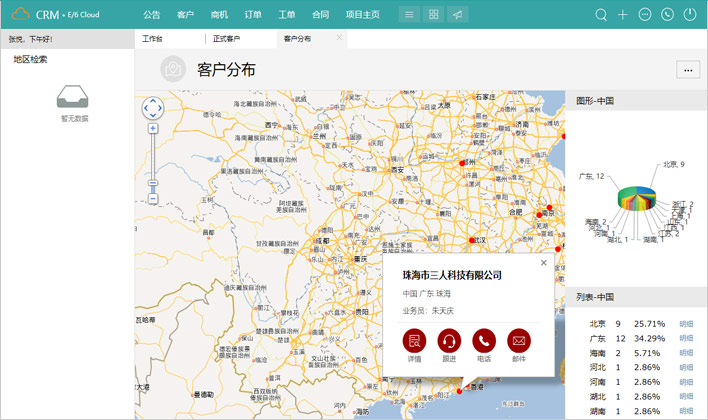Click the power logout icon in header
The image size is (708, 420).
(x=690, y=15)
